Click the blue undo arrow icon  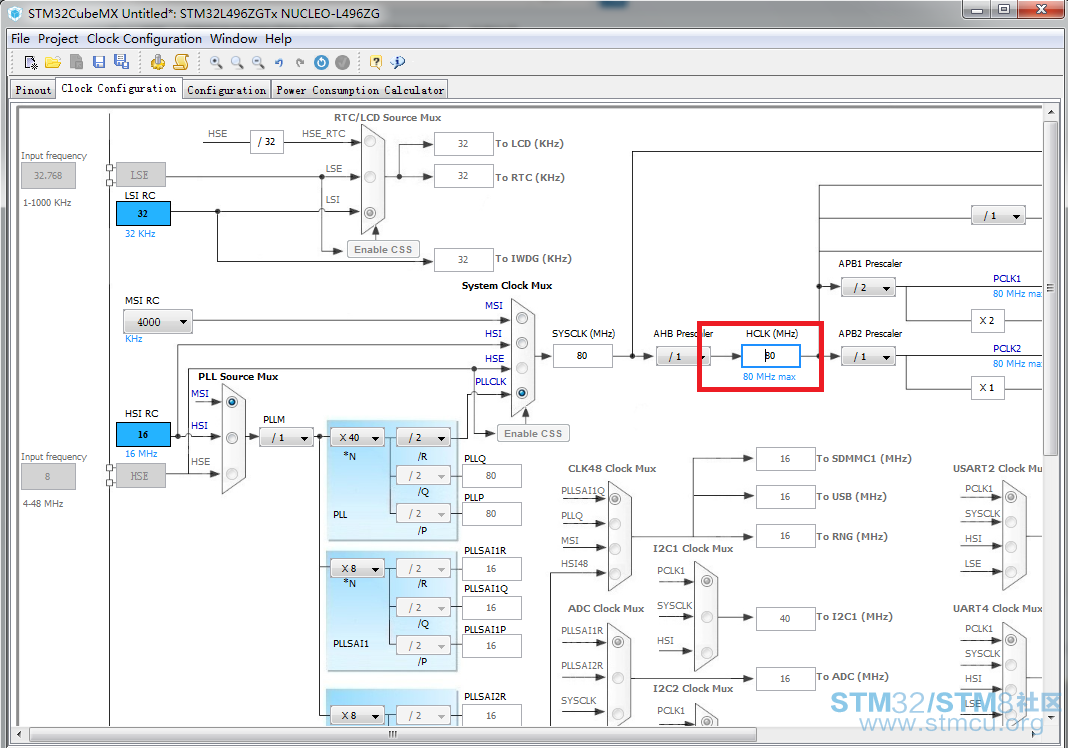(279, 63)
